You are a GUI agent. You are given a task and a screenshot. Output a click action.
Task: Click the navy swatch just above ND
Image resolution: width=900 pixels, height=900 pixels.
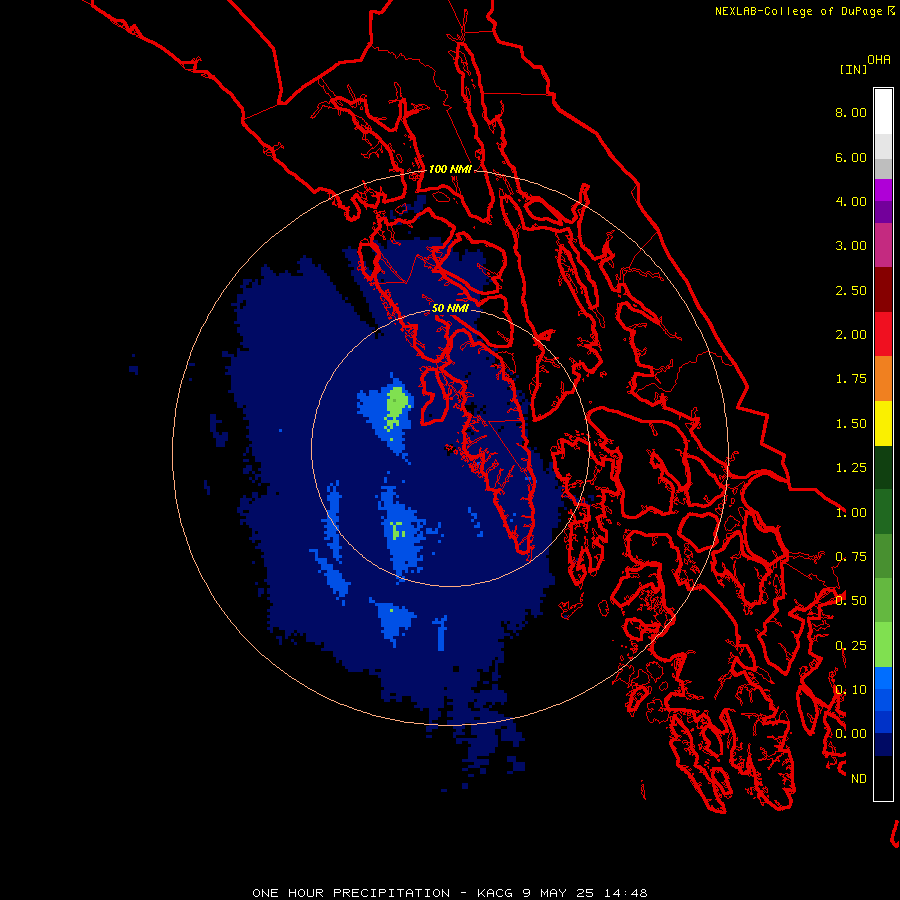coord(883,744)
